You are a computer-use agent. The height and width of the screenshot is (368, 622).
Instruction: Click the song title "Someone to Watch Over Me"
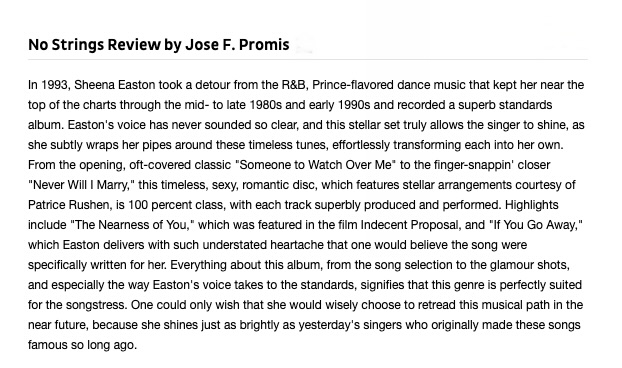315,165
